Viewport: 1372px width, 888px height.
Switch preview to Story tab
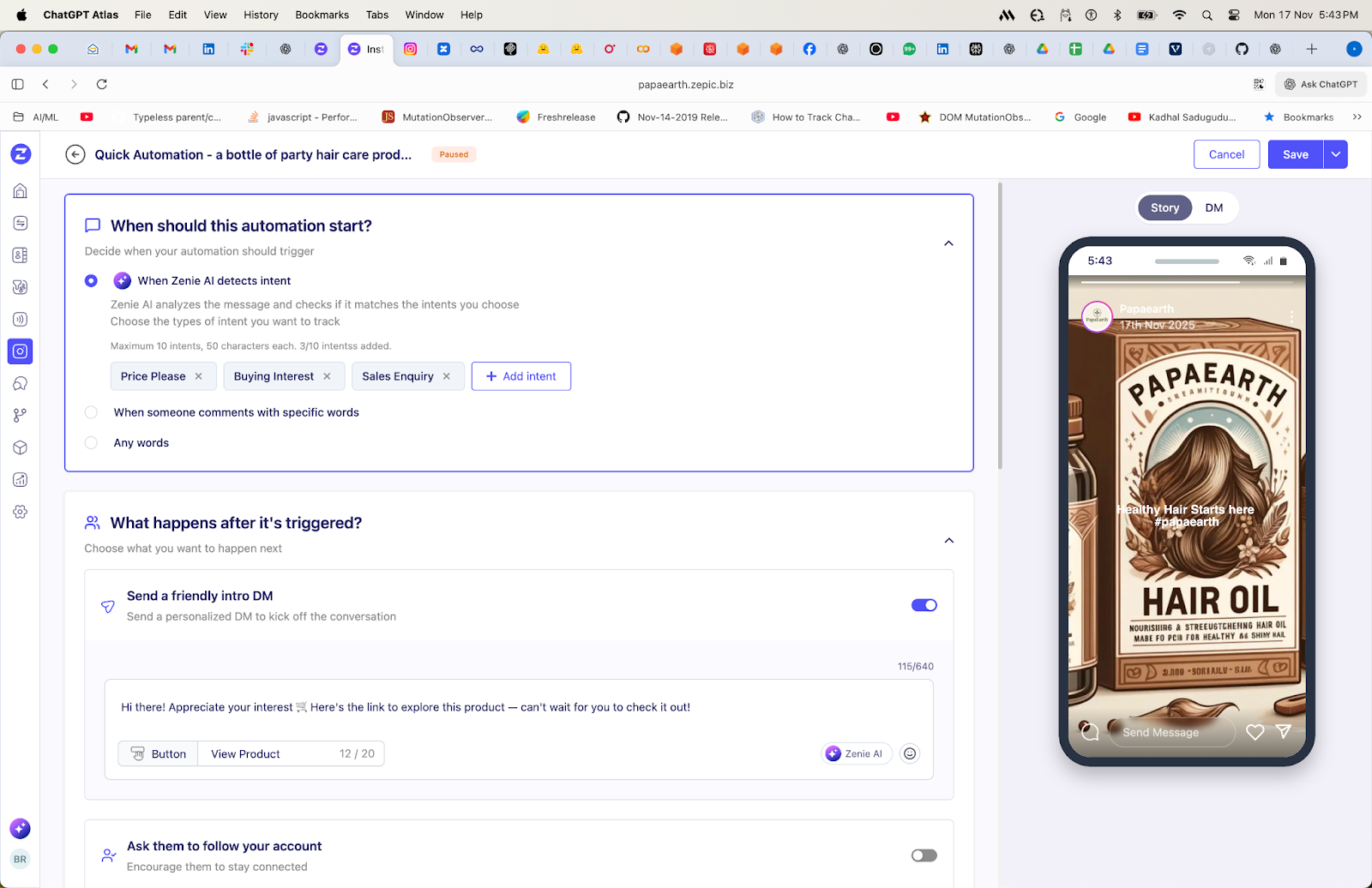[1164, 207]
